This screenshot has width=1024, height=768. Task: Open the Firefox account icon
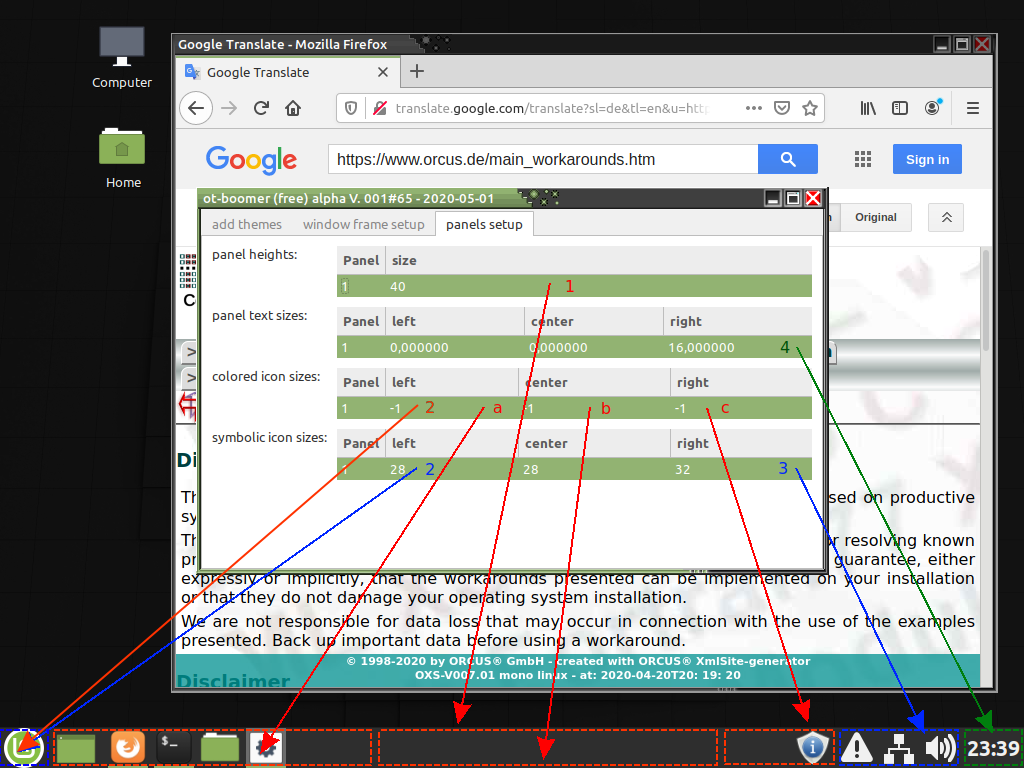933,107
